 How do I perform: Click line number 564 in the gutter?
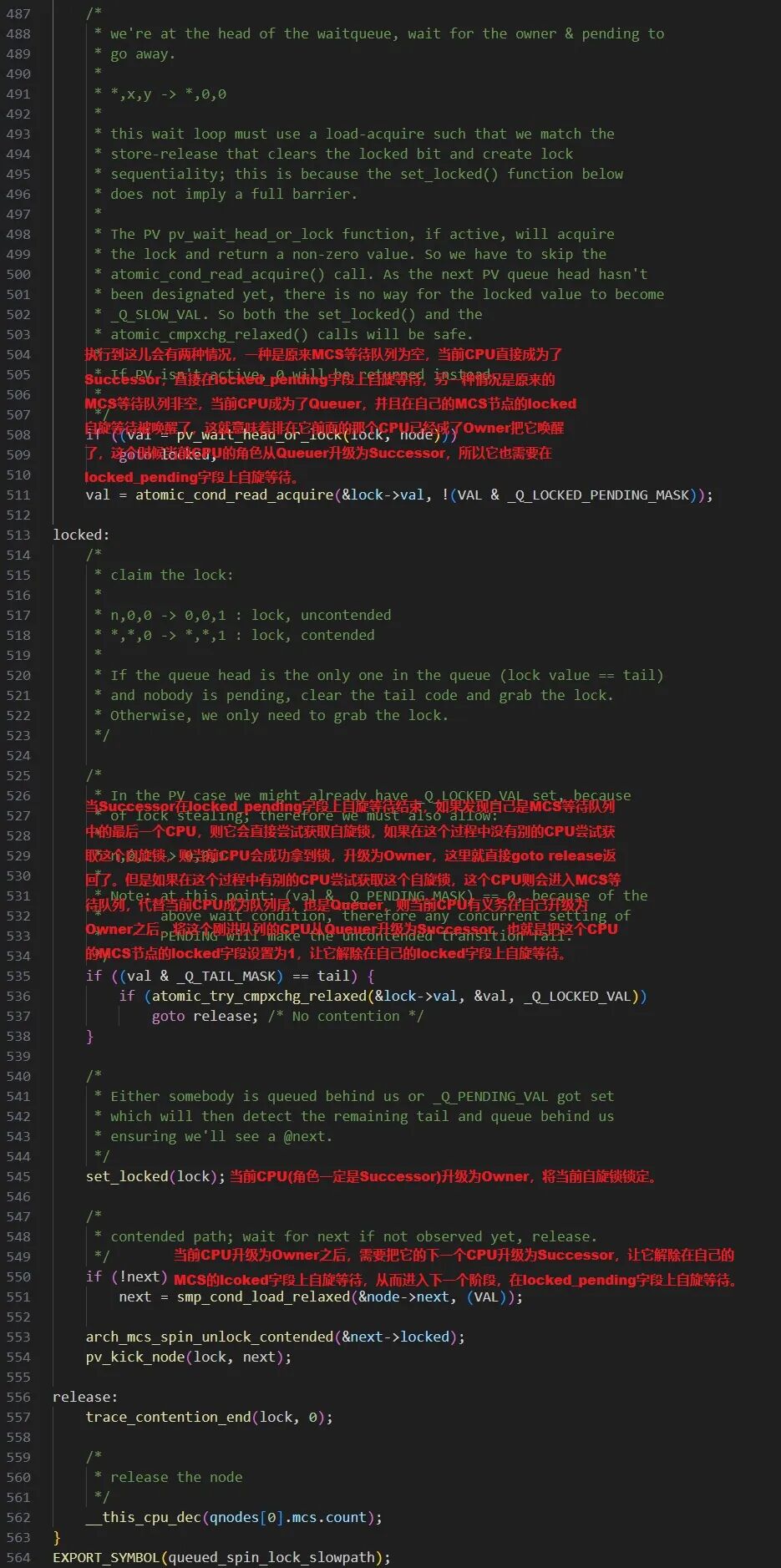pos(18,1557)
